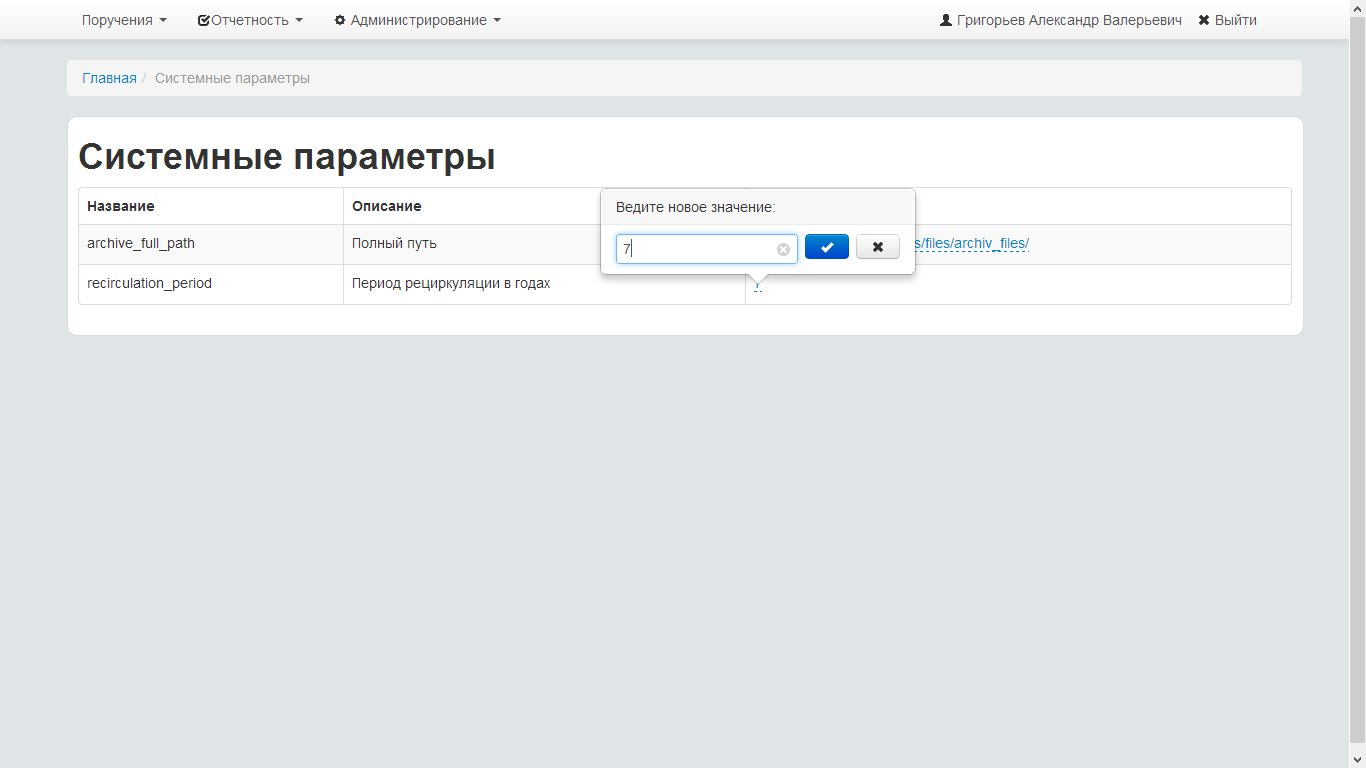
Task: Click the recirculation_period value link
Action: pyautogui.click(x=758, y=285)
